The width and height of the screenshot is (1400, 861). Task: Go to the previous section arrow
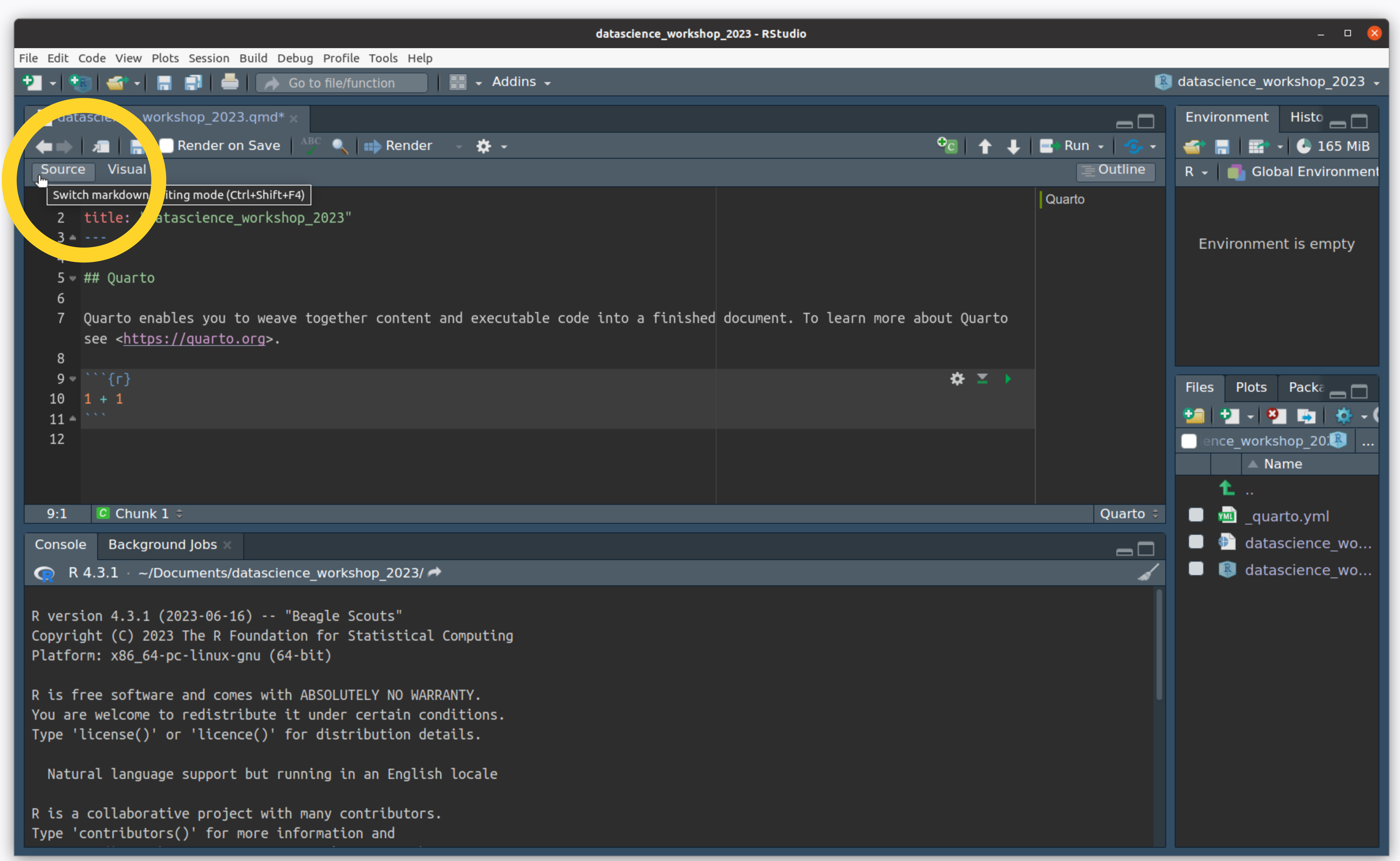coord(984,146)
